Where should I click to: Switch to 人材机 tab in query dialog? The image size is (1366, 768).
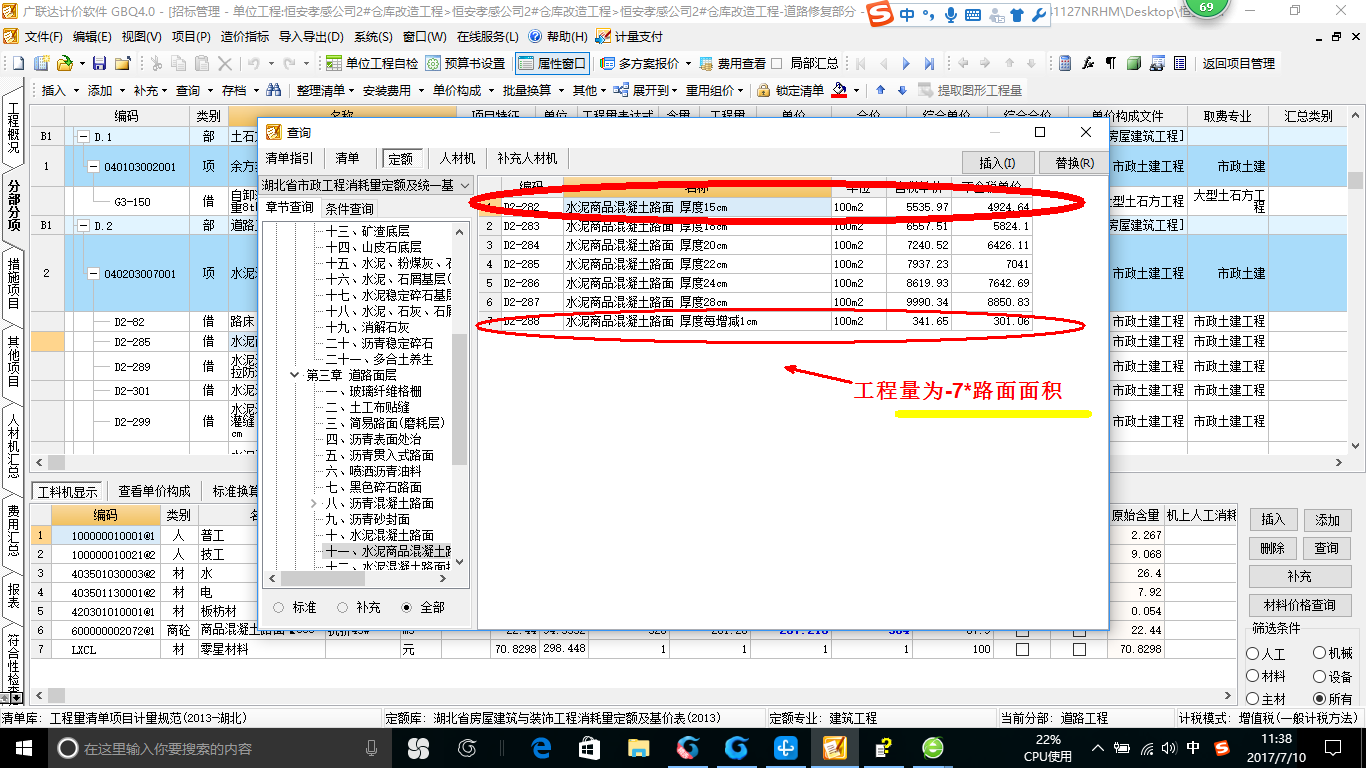point(456,158)
